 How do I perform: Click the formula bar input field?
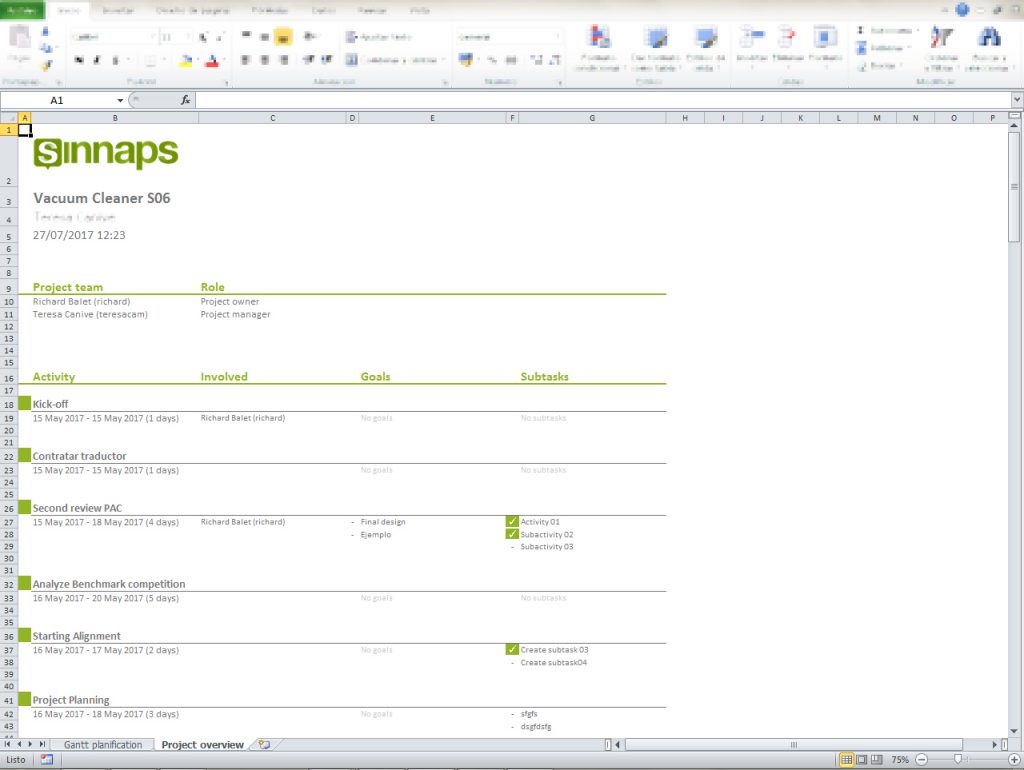tap(603, 100)
